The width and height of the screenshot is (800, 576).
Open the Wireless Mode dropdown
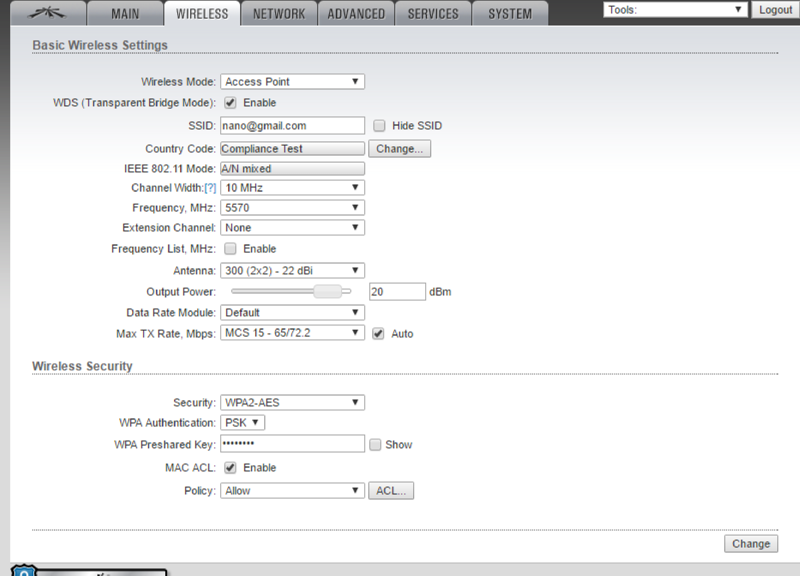click(x=292, y=82)
